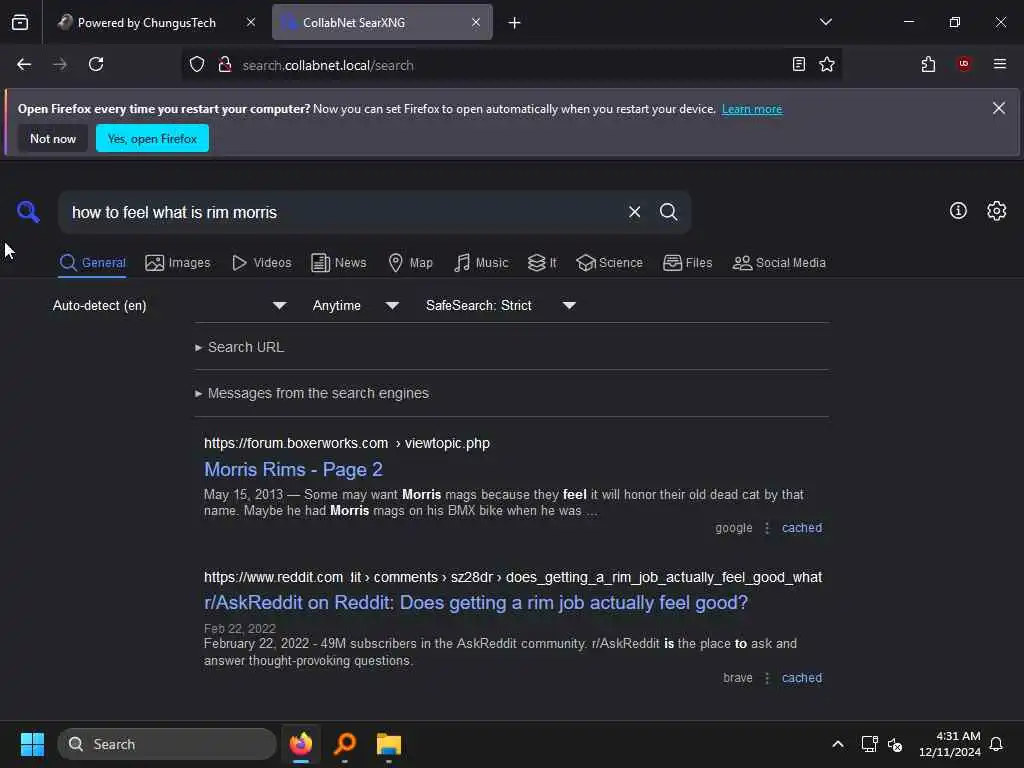Open the About info icon
This screenshot has width=1024, height=768.
(958, 210)
